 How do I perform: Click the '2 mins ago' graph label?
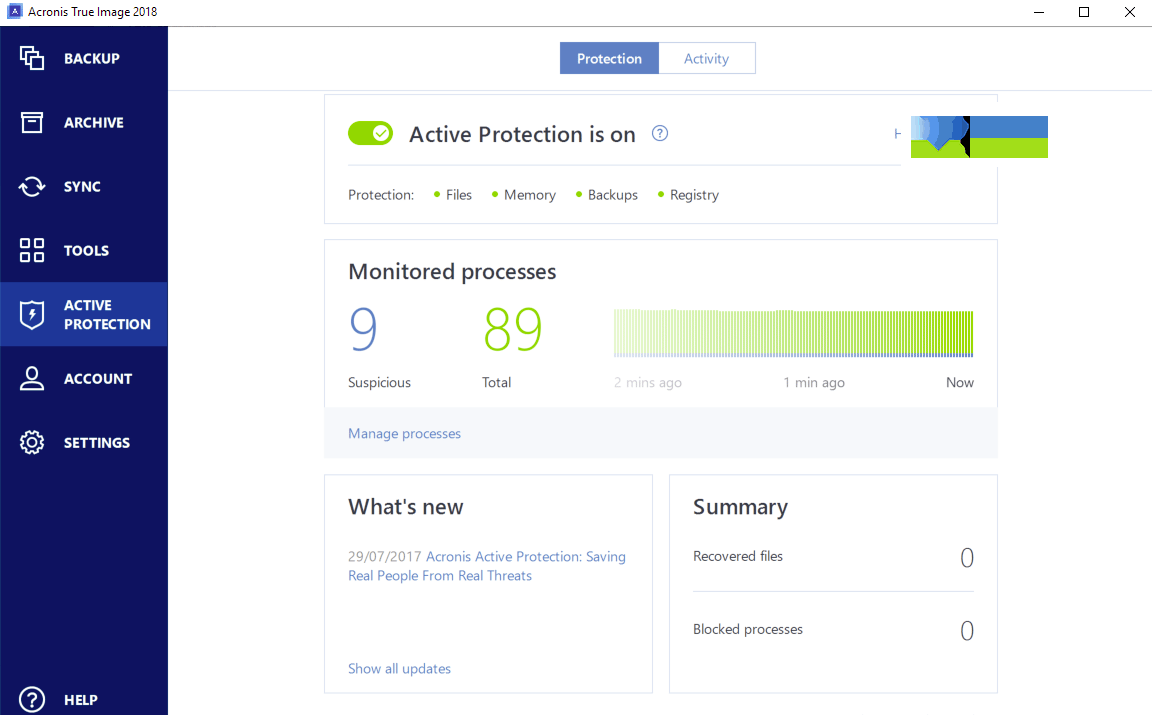648,382
